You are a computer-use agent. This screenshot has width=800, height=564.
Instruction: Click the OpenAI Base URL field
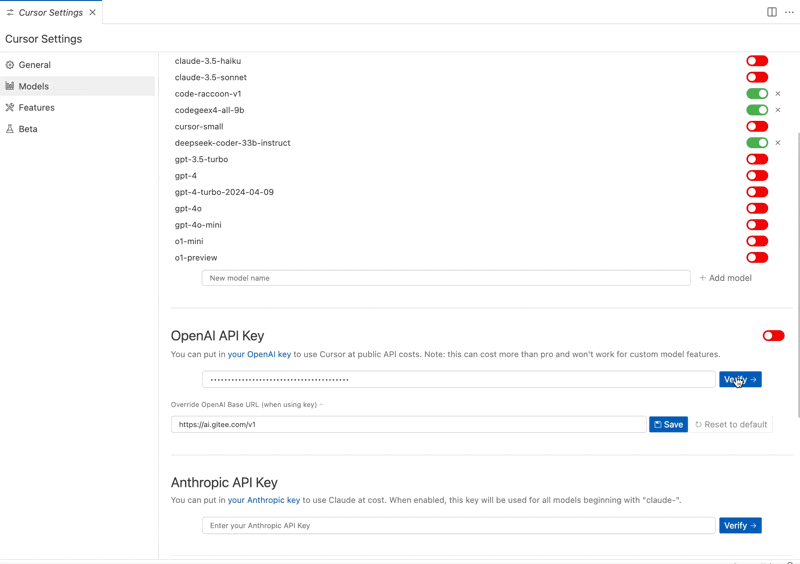click(408, 425)
